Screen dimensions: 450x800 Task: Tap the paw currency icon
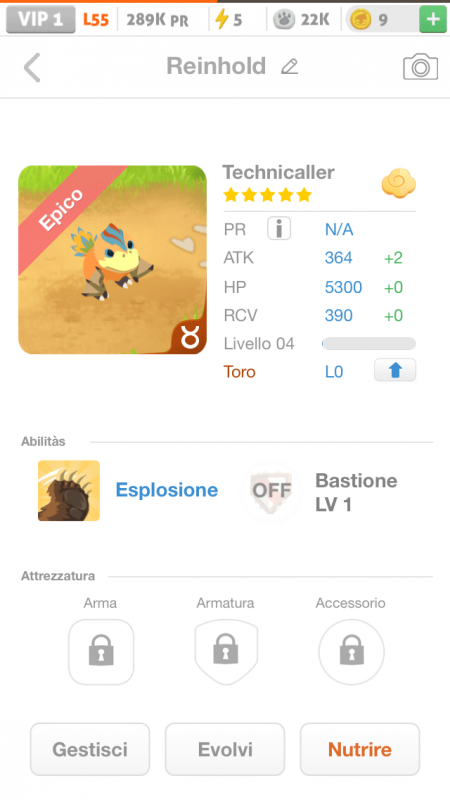click(284, 19)
